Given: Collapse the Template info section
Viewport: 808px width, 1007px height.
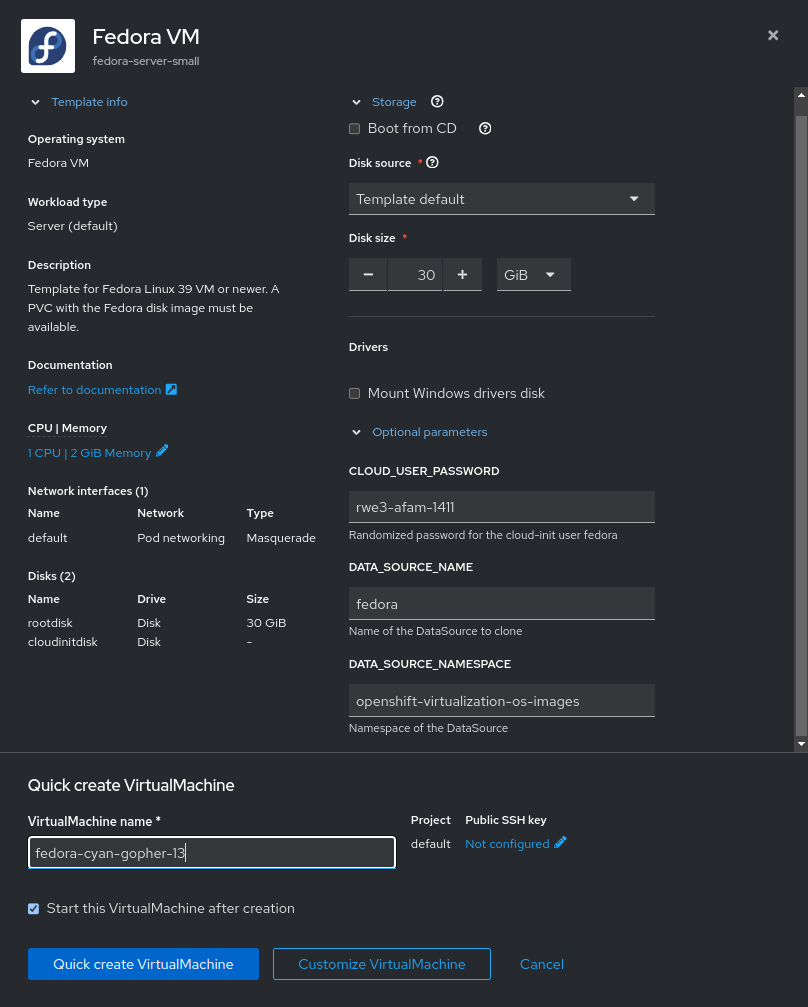Looking at the screenshot, I should click(x=35, y=101).
